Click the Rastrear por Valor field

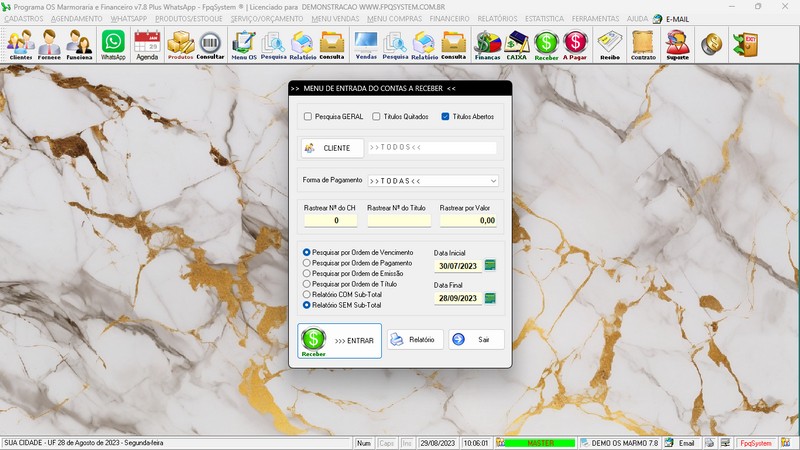[x=468, y=220]
